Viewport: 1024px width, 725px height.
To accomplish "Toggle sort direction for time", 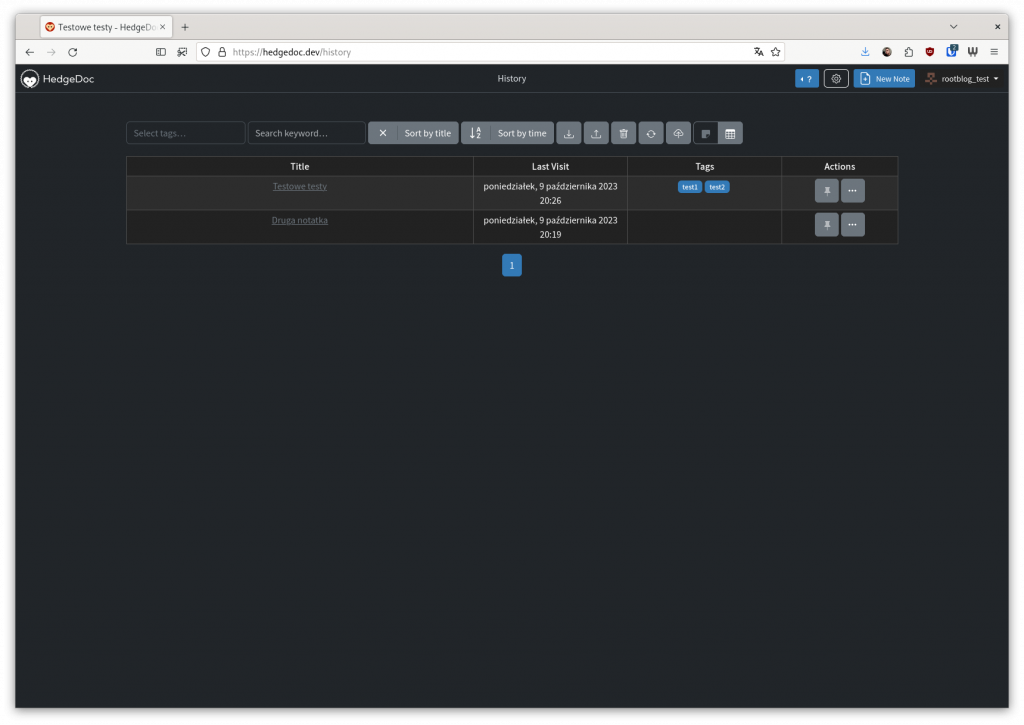I will 475,133.
